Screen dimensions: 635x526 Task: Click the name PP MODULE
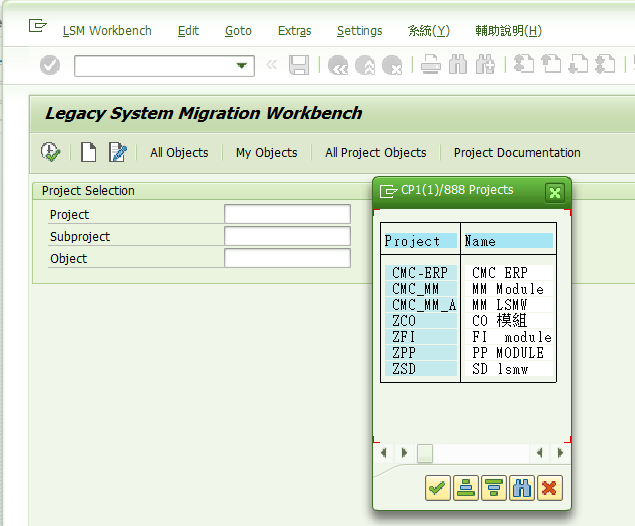click(x=508, y=353)
